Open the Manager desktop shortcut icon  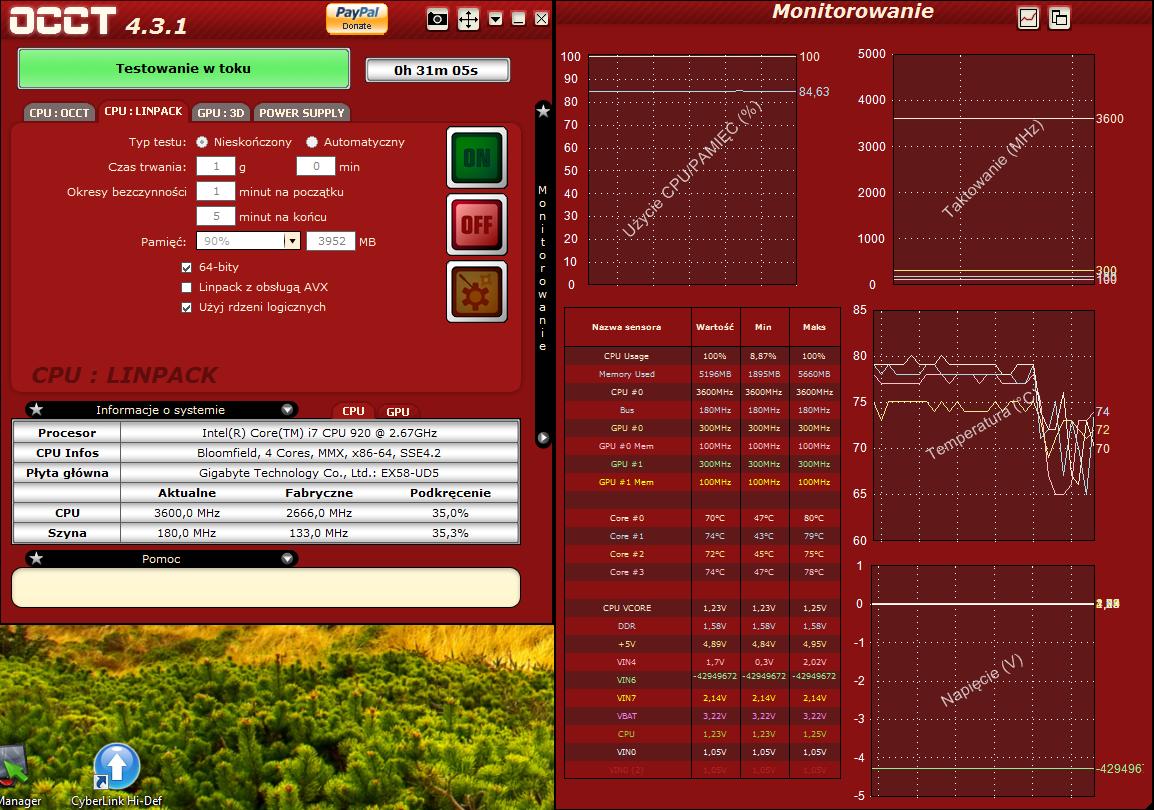pos(16,775)
